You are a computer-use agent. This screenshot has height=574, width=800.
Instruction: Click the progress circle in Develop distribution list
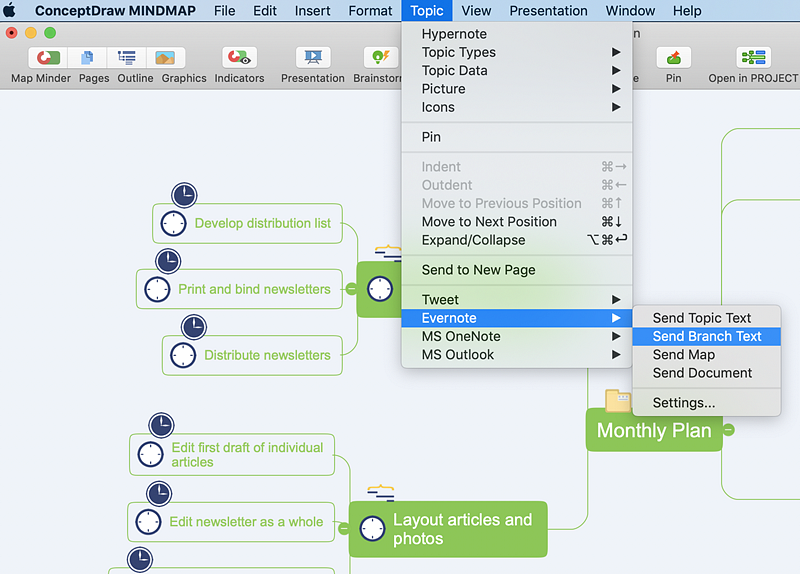173,223
